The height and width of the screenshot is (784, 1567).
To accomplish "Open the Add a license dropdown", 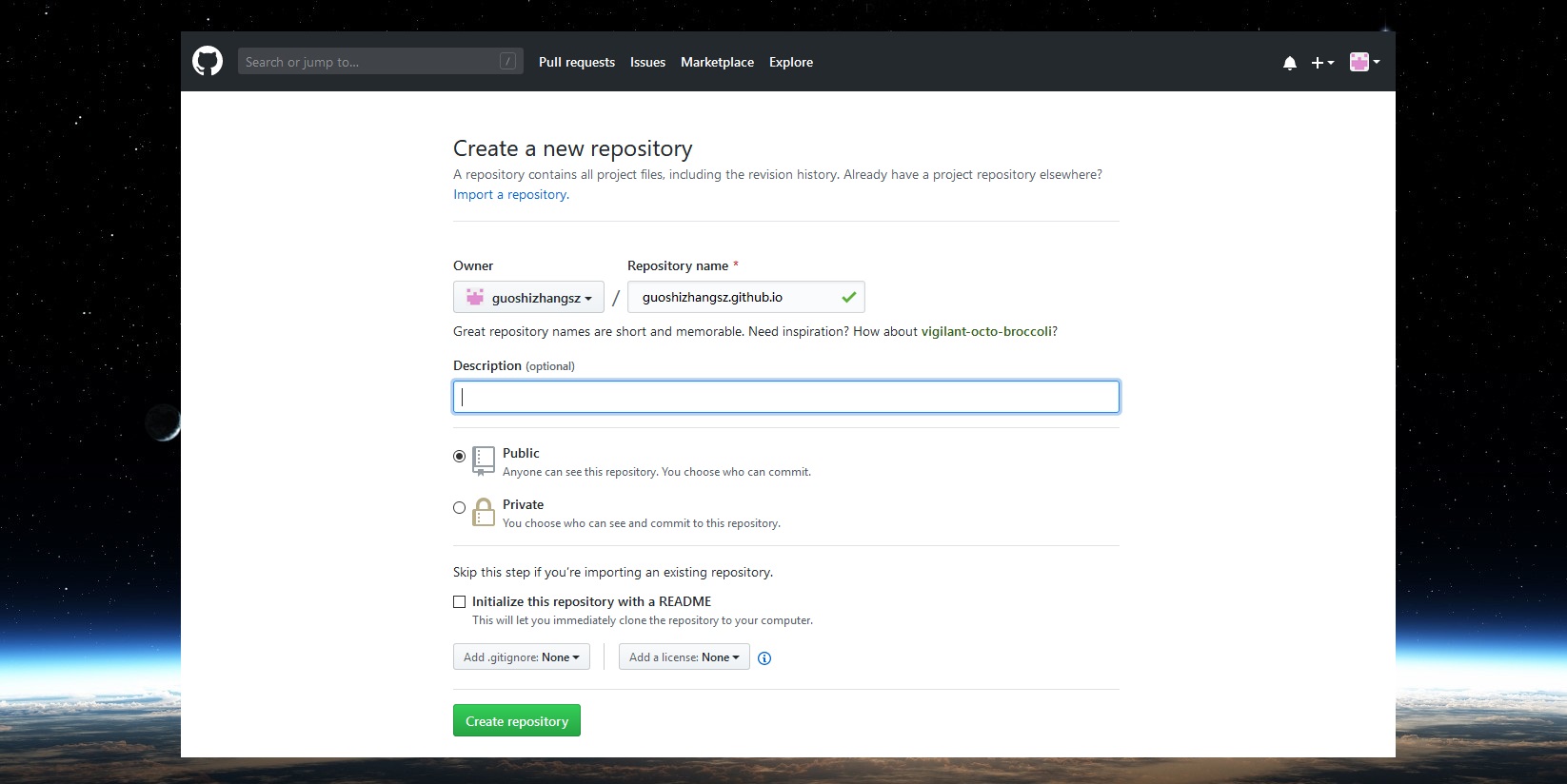I will click(x=684, y=657).
